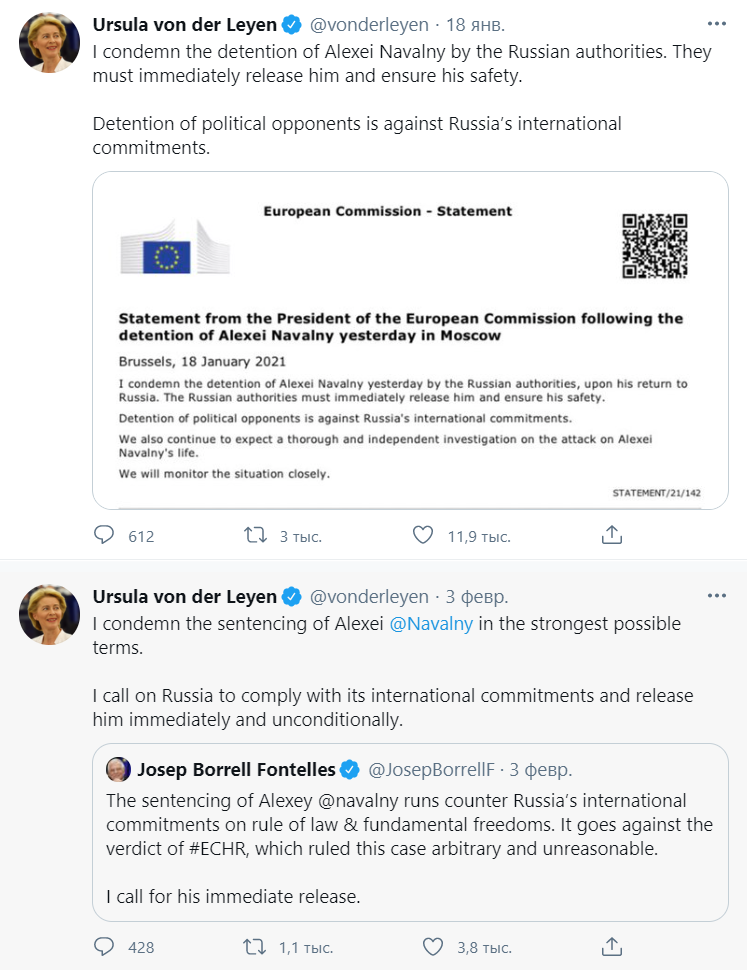Like the tweet with 3,8 тыс. likes
This screenshot has width=748, height=970.
(432, 946)
